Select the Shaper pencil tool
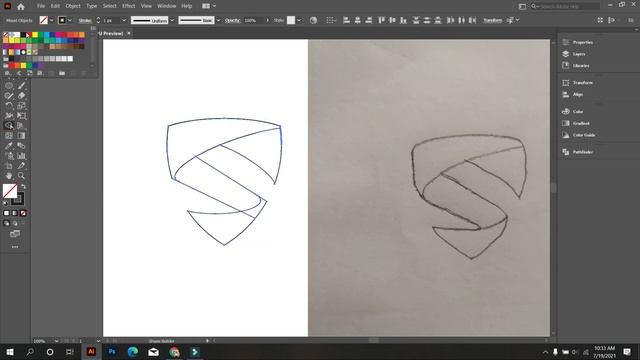 (x=9, y=96)
